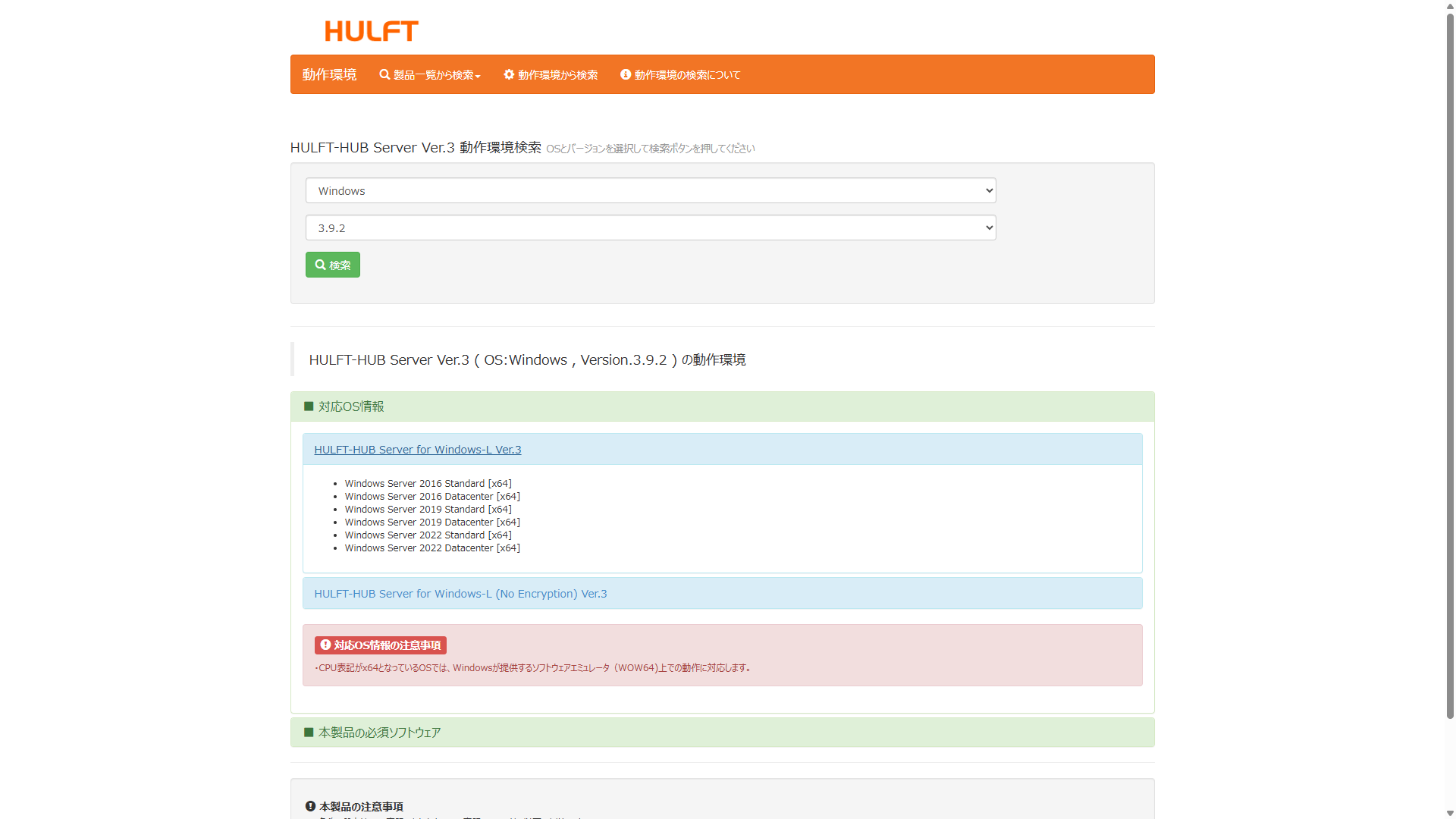Click the green square icon beside 対応OS情報
This screenshot has width=1456, height=819.
point(309,406)
